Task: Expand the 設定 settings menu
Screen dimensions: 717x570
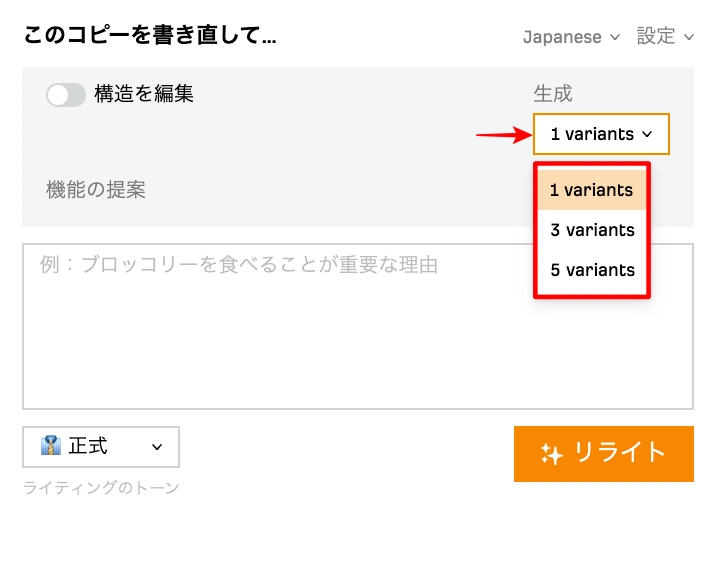Action: [665, 37]
